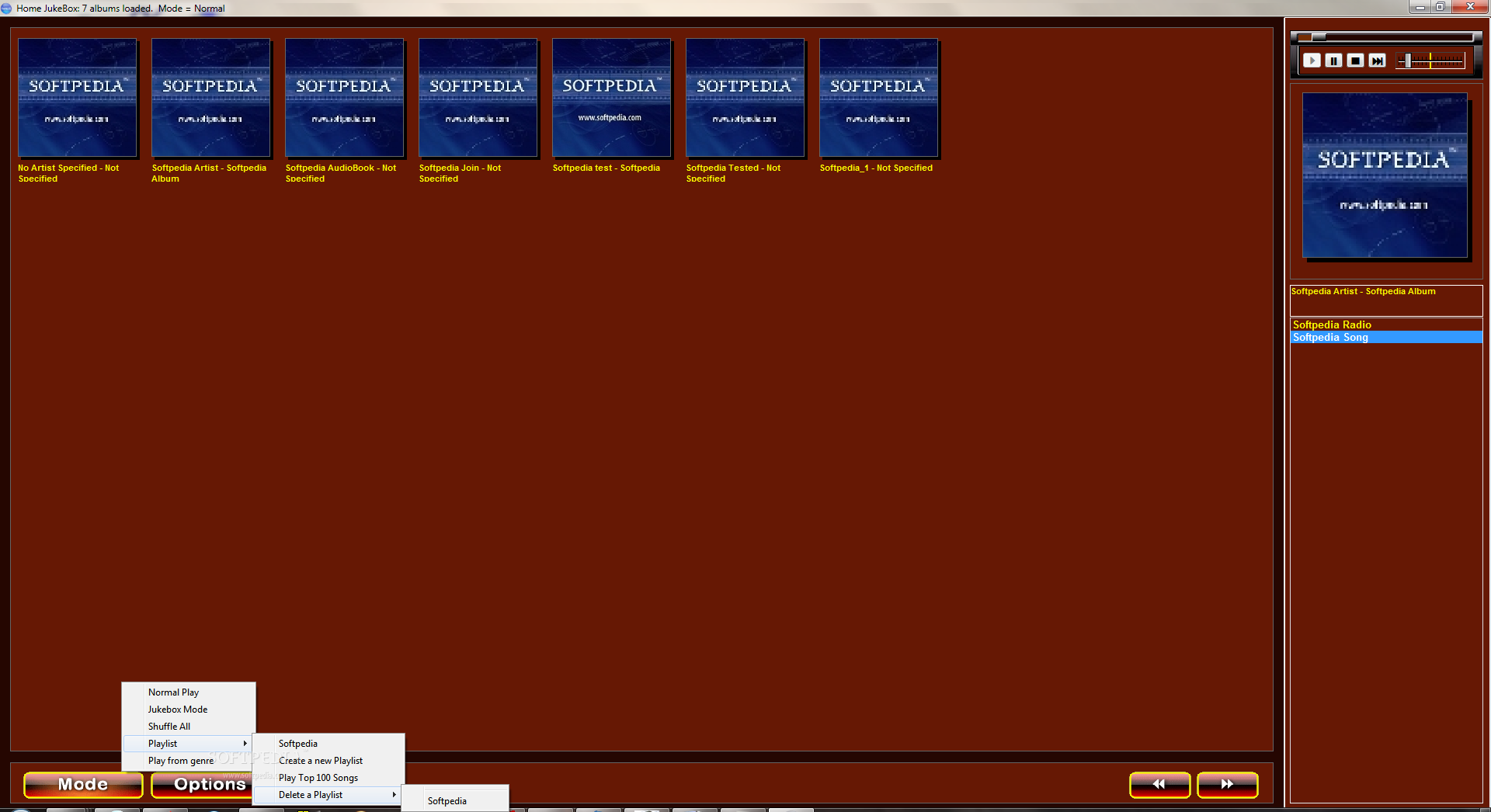
Task: Minimize the Home JukeBox window
Action: pyautogui.click(x=1420, y=7)
